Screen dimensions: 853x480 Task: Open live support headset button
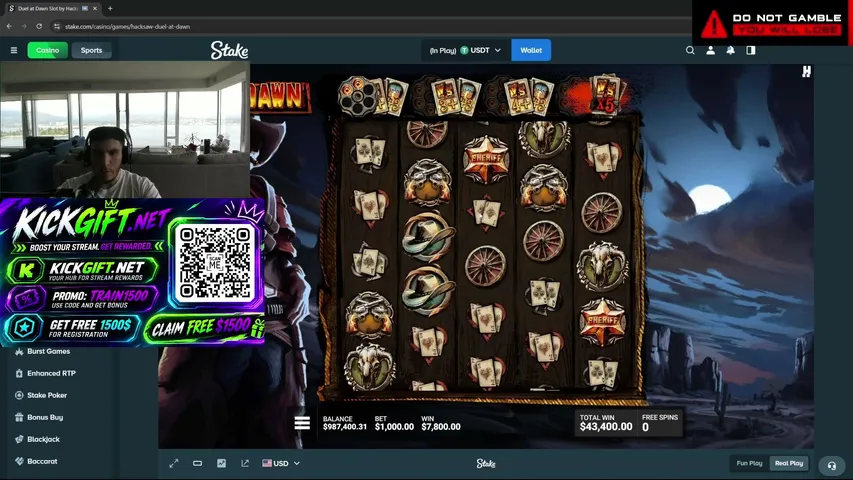click(x=831, y=466)
